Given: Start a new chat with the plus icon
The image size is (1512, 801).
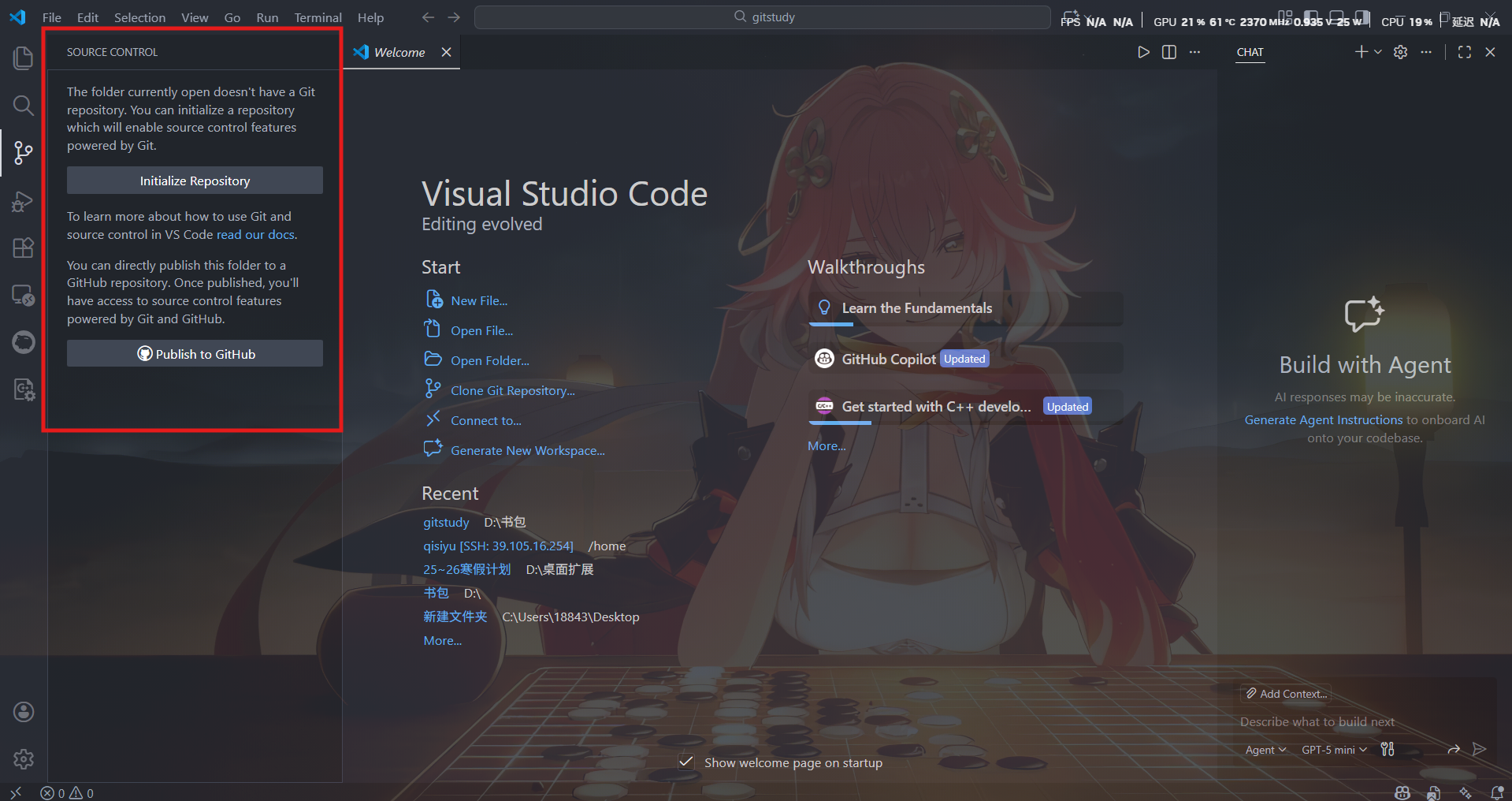Looking at the screenshot, I should pos(1361,52).
